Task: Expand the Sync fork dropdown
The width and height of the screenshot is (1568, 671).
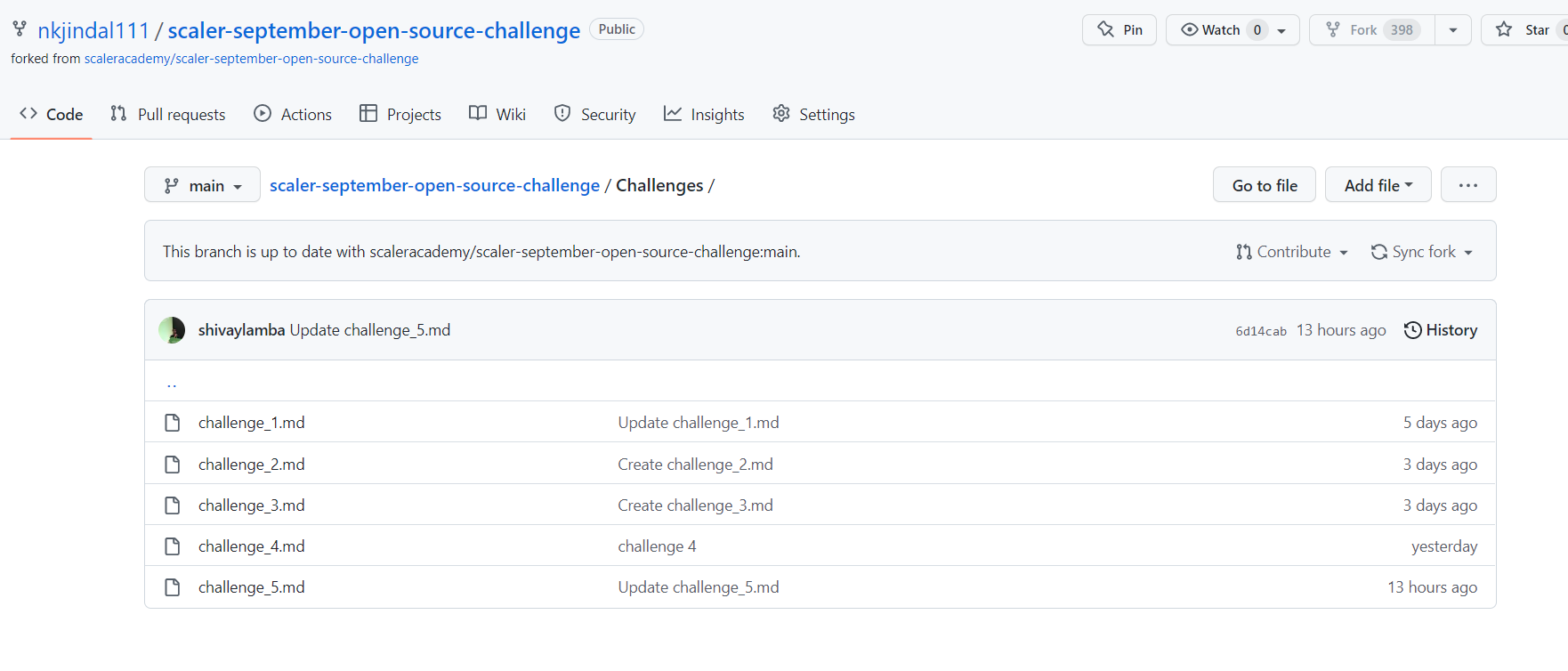Action: point(1422,252)
